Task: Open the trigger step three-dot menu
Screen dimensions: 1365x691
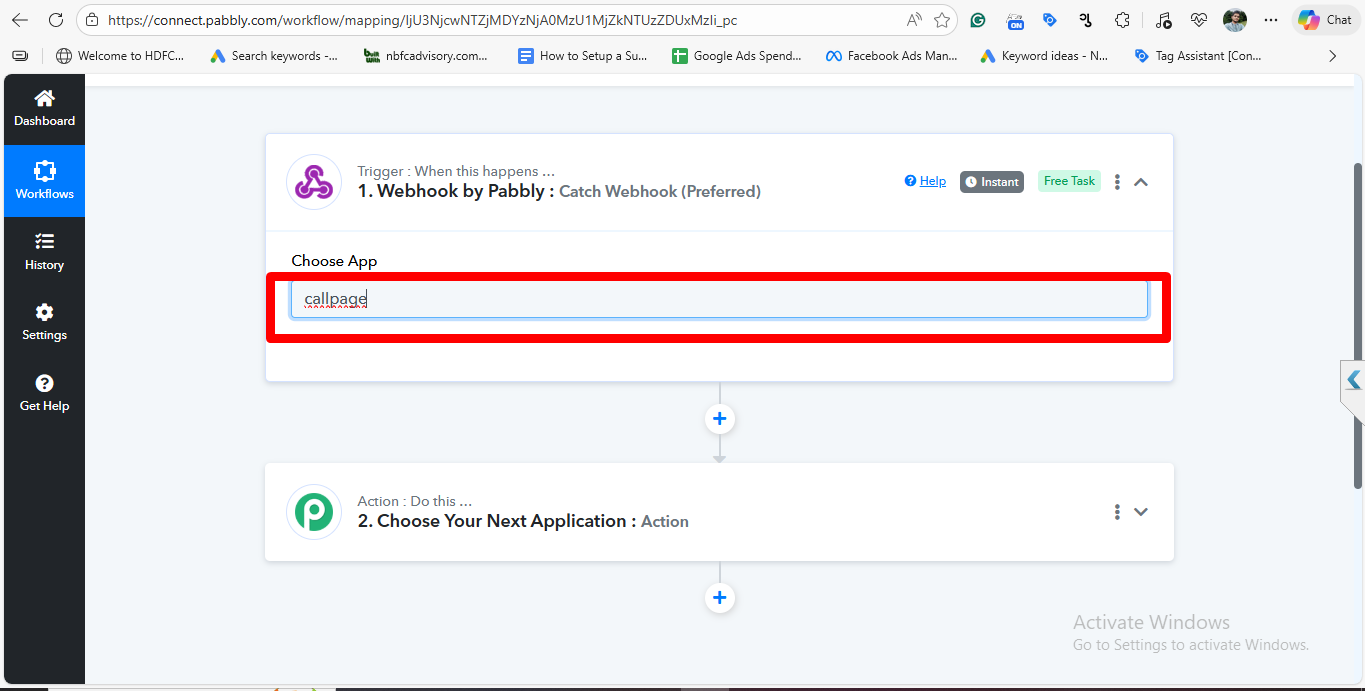Action: point(1117,182)
